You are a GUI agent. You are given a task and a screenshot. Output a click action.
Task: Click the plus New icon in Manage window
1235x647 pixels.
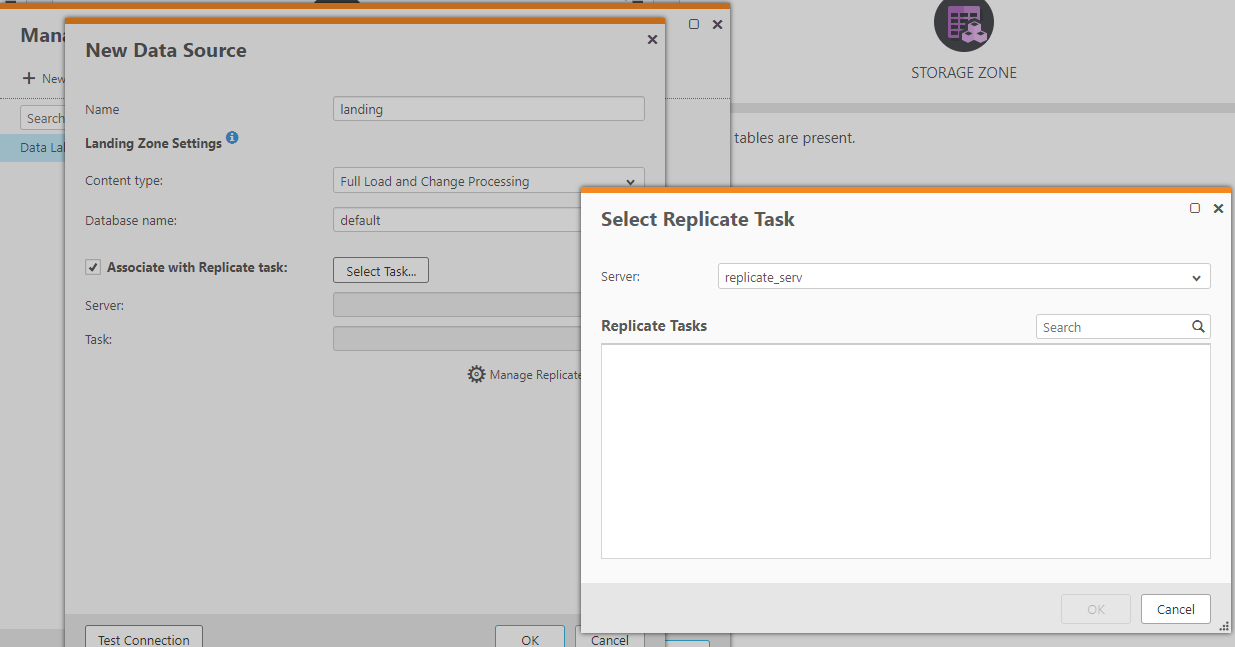tap(29, 78)
